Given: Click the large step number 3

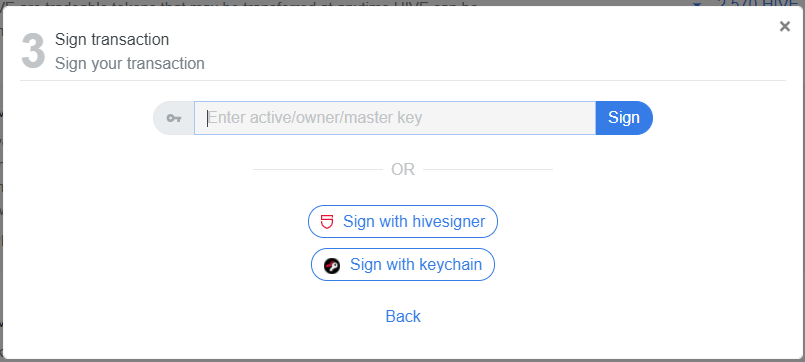Looking at the screenshot, I should pyautogui.click(x=33, y=51).
